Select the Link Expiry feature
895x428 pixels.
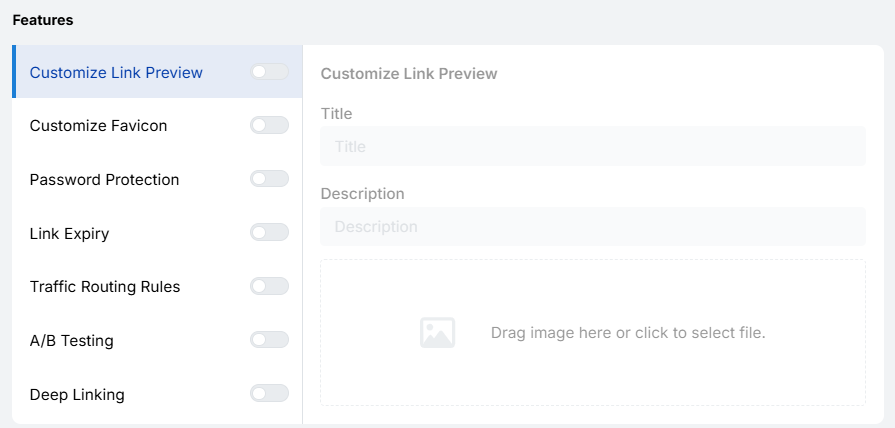click(x=70, y=233)
